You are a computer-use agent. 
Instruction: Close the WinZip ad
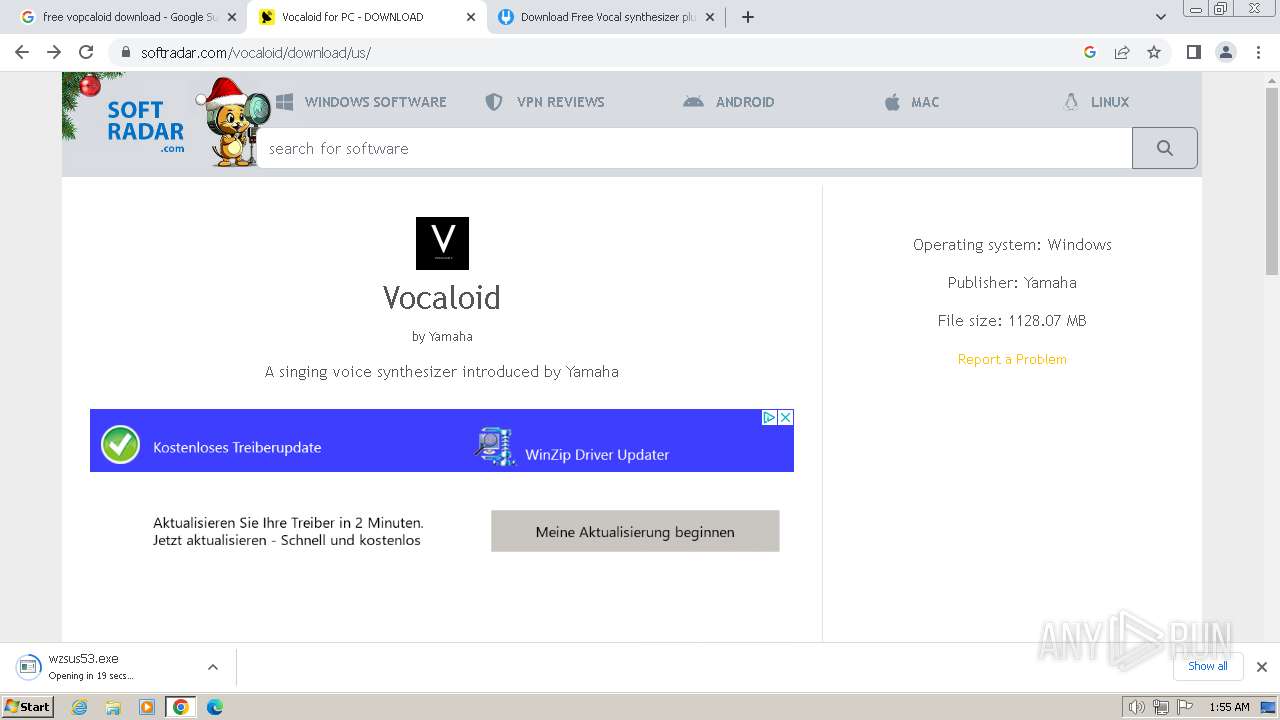pyautogui.click(x=786, y=417)
